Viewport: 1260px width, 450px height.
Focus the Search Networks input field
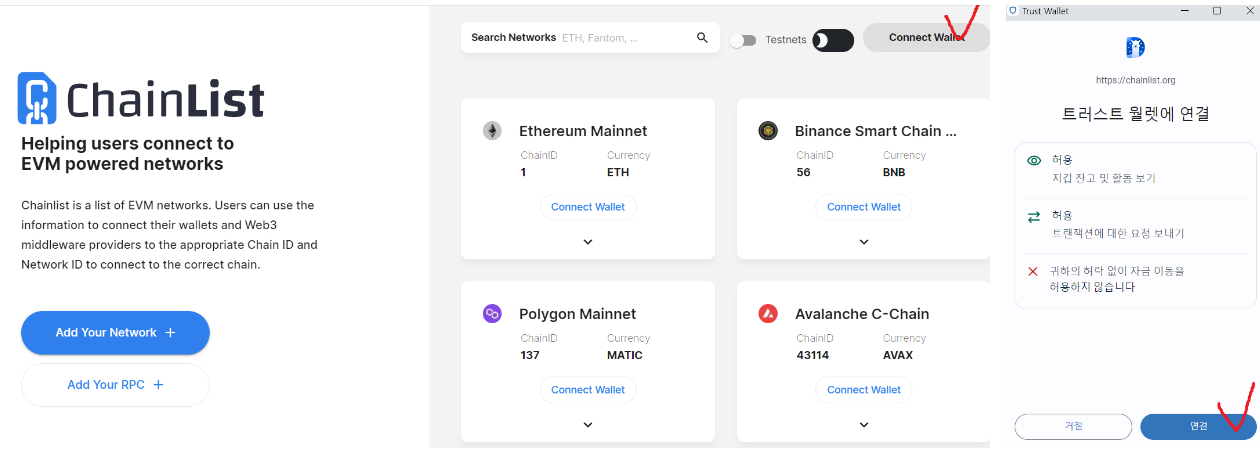coord(590,38)
